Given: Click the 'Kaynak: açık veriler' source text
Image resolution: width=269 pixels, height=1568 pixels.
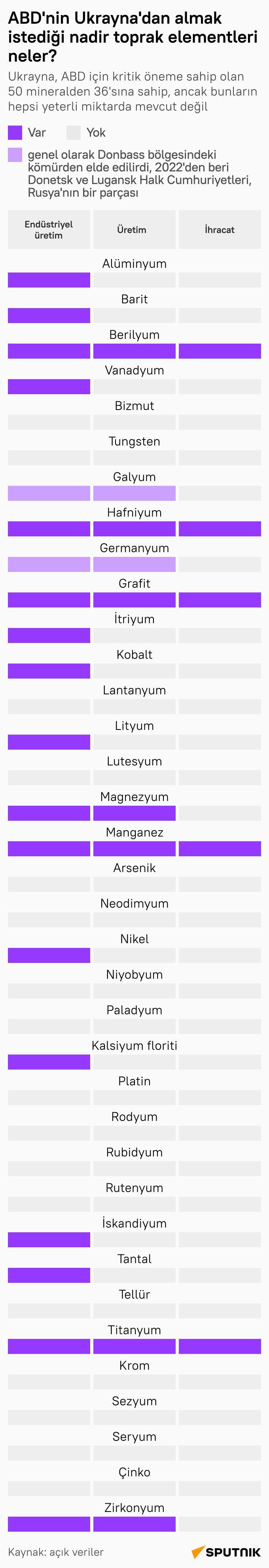Looking at the screenshot, I should pos(55,1551).
